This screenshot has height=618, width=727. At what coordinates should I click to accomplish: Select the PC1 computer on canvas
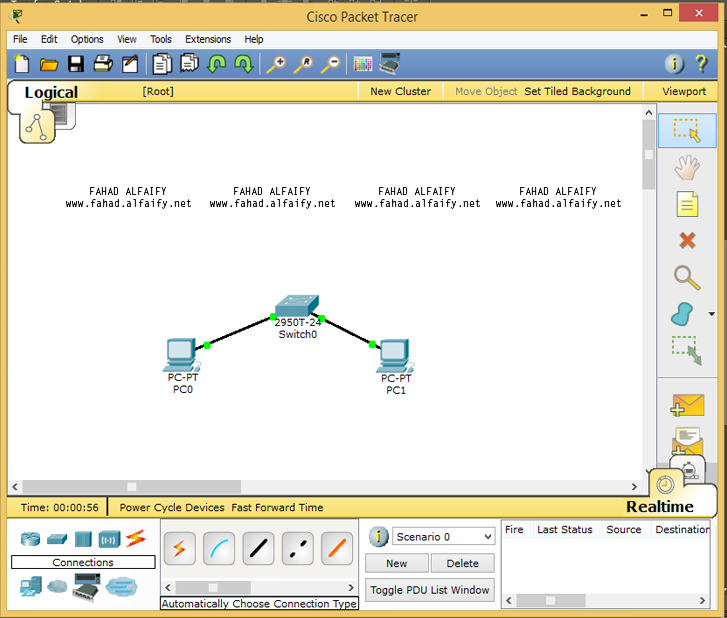(395, 356)
